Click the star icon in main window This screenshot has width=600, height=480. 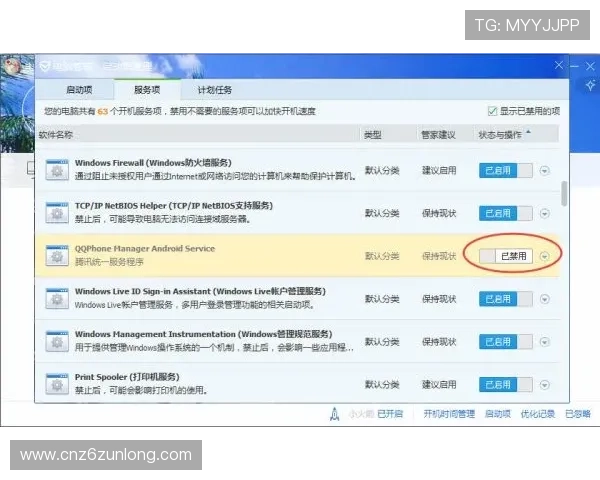point(590,85)
